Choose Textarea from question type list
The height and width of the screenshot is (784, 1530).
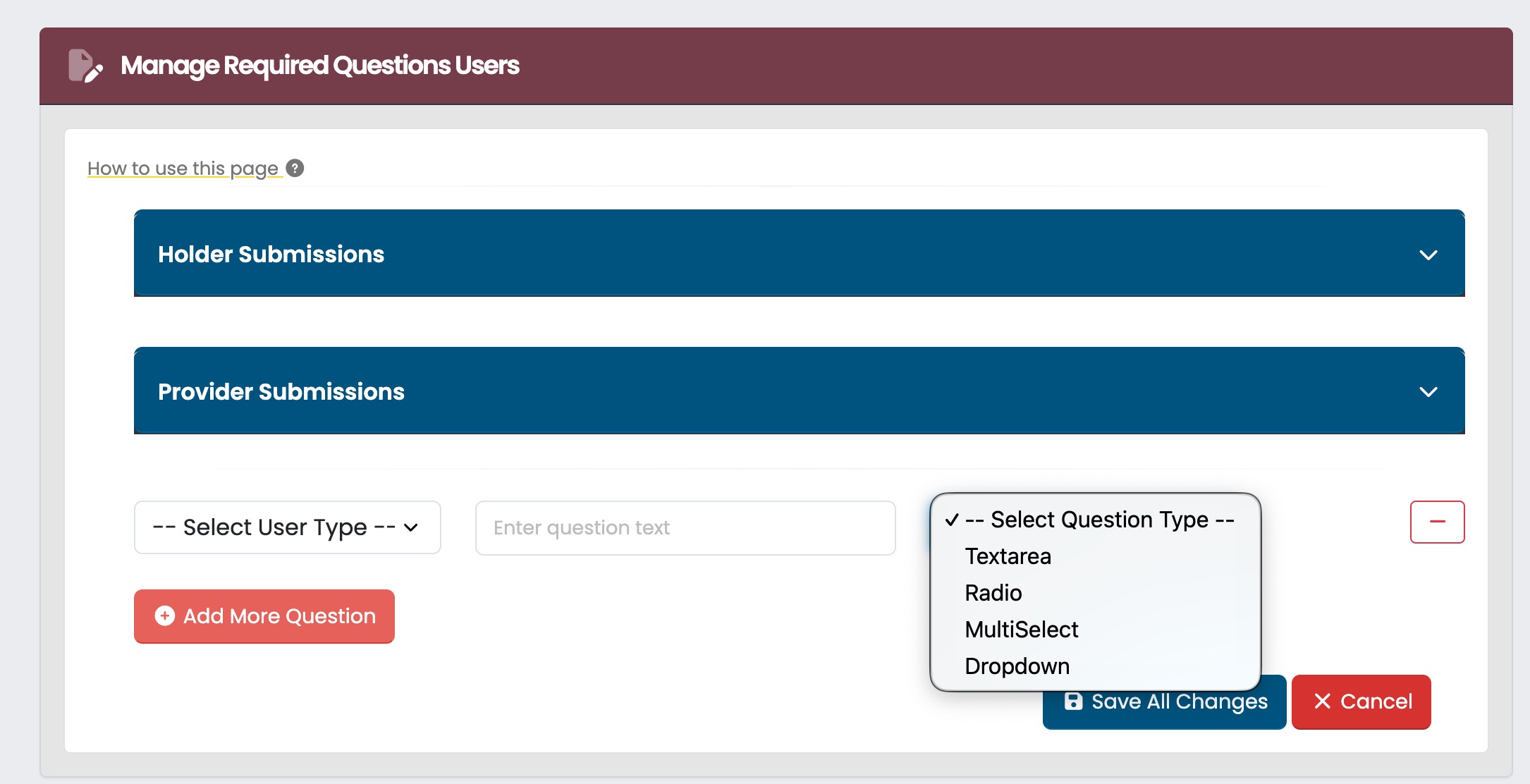tap(1008, 556)
